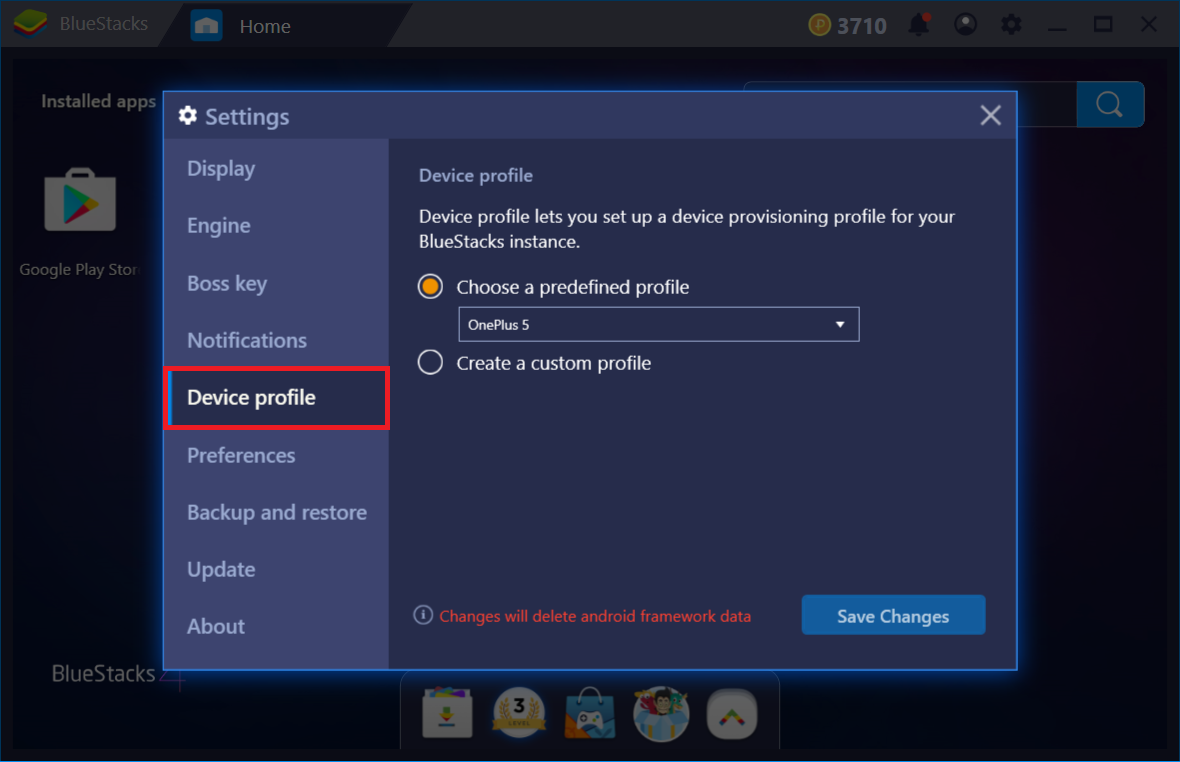This screenshot has height=762, width=1180.
Task: Open the Preferences settings section
Action: click(276, 455)
